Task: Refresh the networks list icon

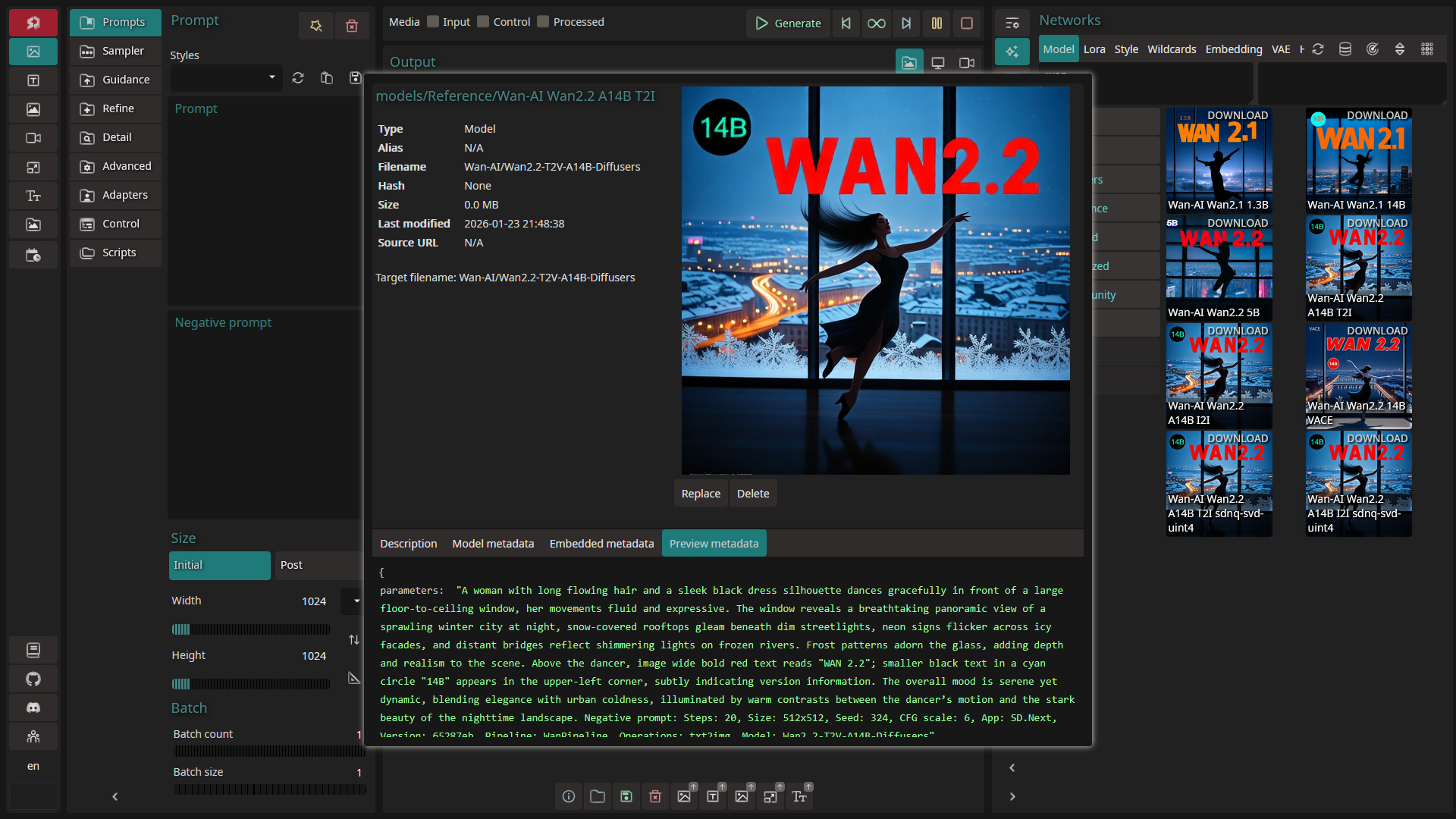Action: (1318, 49)
